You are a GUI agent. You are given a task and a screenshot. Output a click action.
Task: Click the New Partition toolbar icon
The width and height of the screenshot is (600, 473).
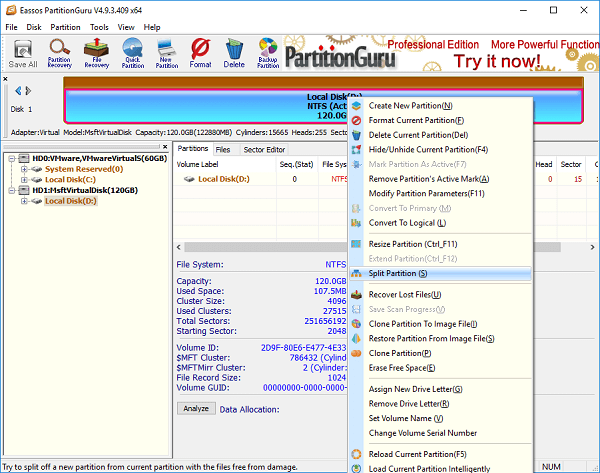coord(166,54)
